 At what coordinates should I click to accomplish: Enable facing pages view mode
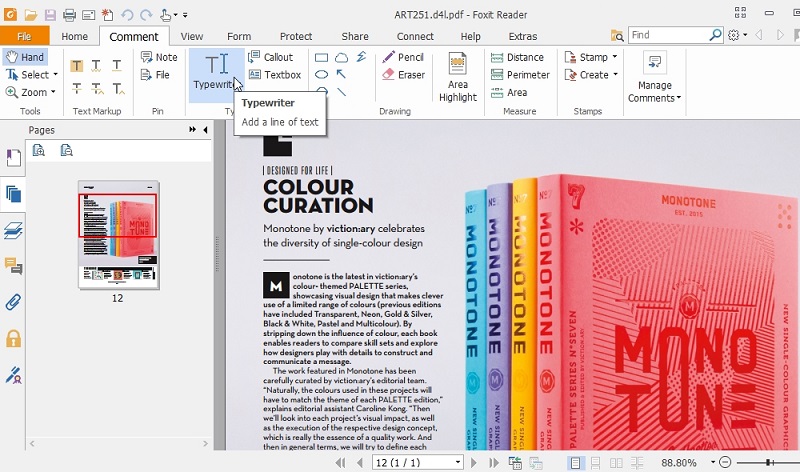point(616,463)
